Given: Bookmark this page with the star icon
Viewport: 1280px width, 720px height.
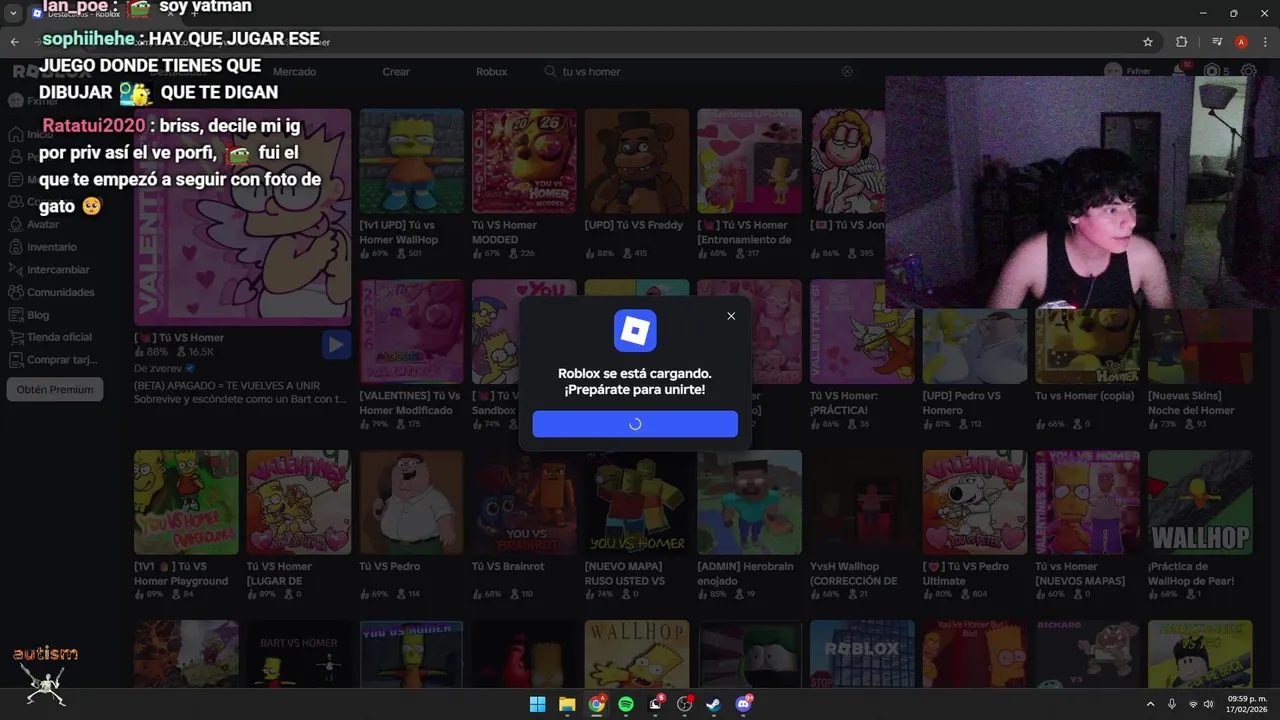Looking at the screenshot, I should click(1148, 42).
